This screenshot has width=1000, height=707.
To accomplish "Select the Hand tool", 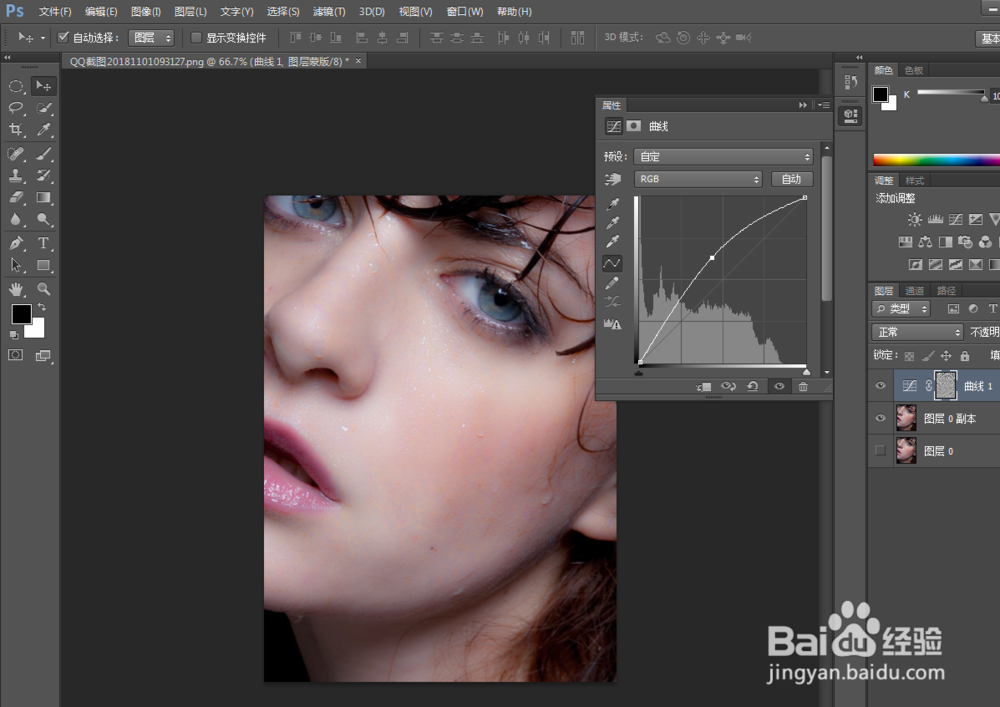I will [x=16, y=289].
